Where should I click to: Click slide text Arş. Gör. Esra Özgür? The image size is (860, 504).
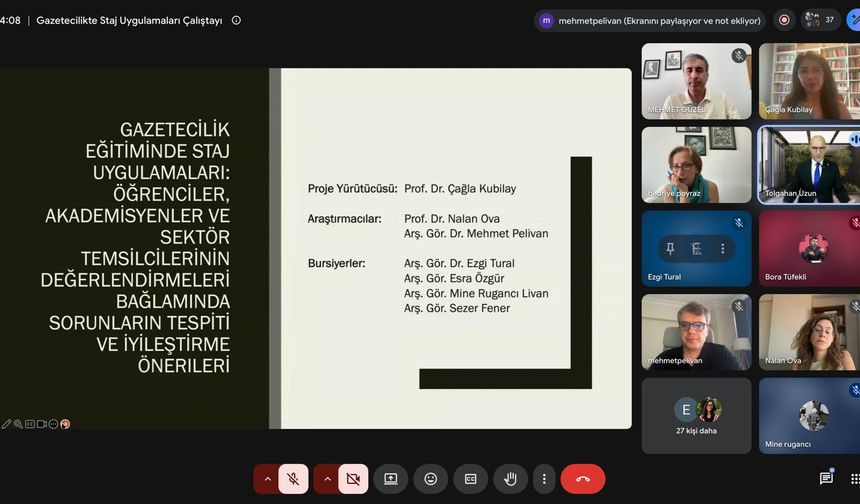454,278
